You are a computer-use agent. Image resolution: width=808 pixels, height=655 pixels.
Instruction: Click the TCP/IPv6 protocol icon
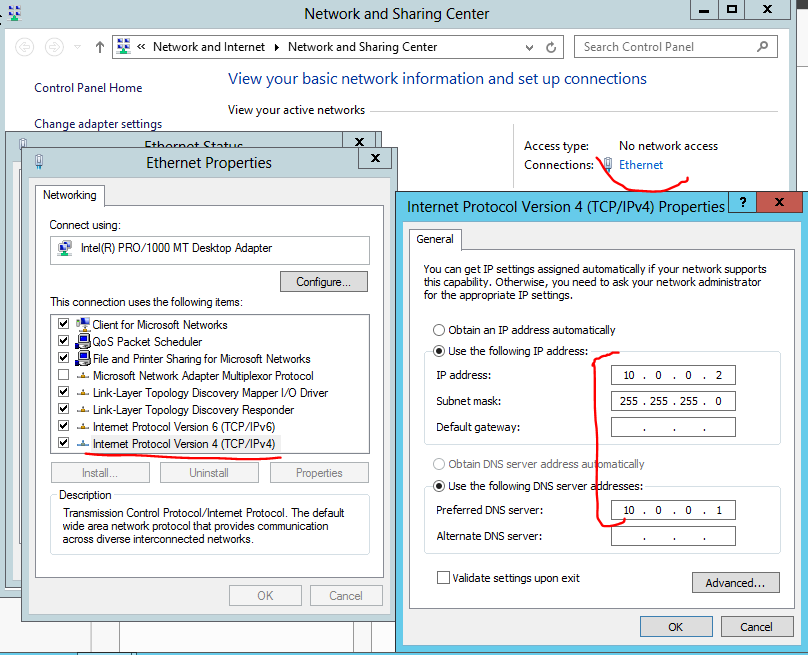tap(82, 427)
